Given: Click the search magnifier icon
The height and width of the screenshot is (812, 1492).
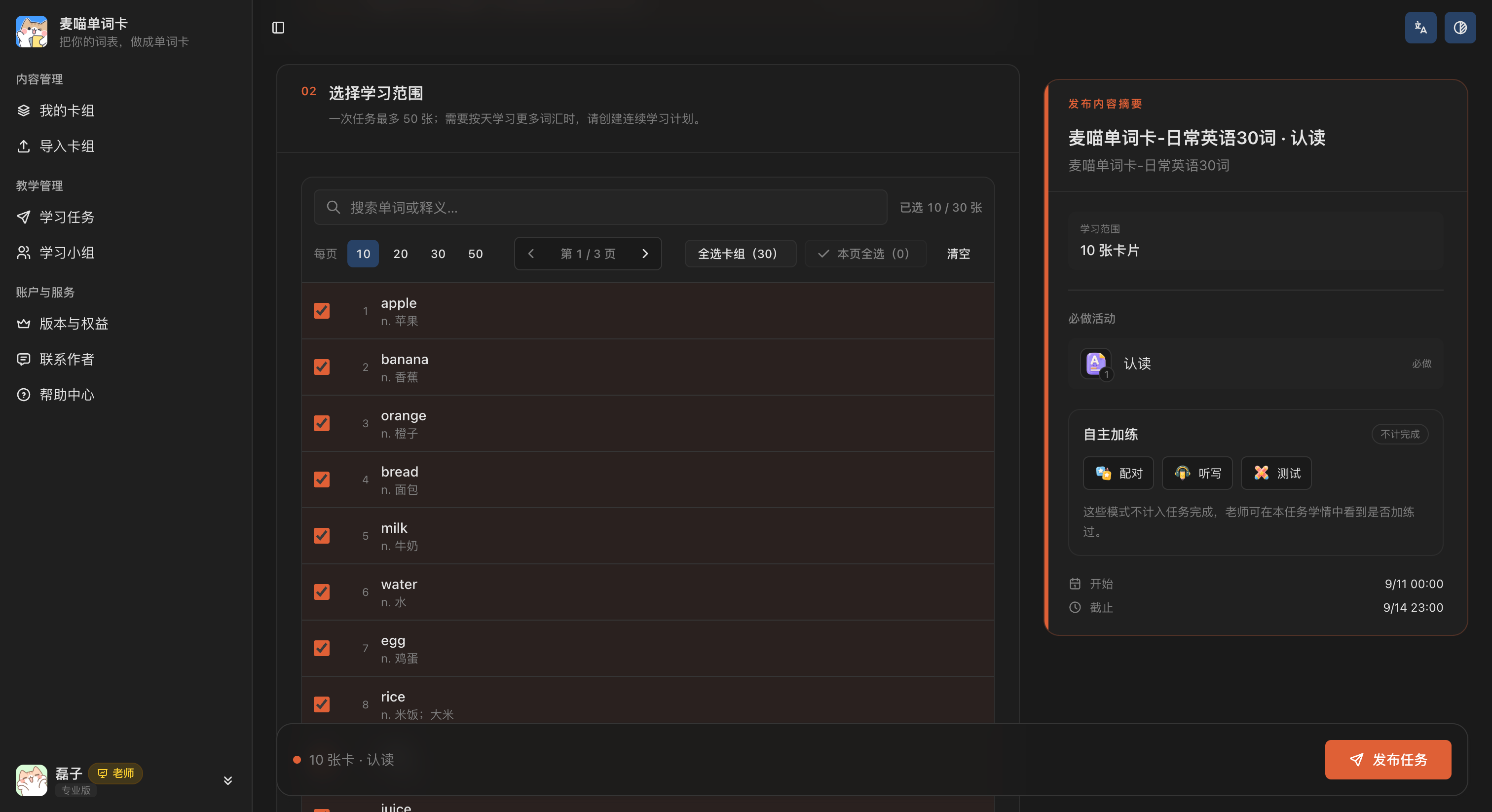Looking at the screenshot, I should pyautogui.click(x=333, y=207).
